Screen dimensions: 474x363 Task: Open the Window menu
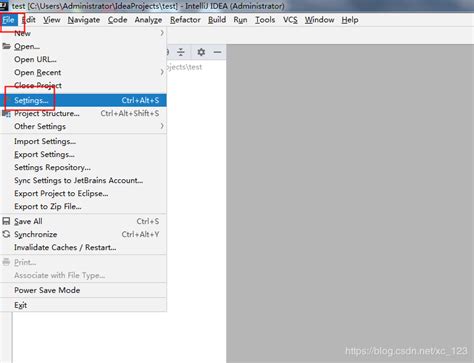point(319,20)
